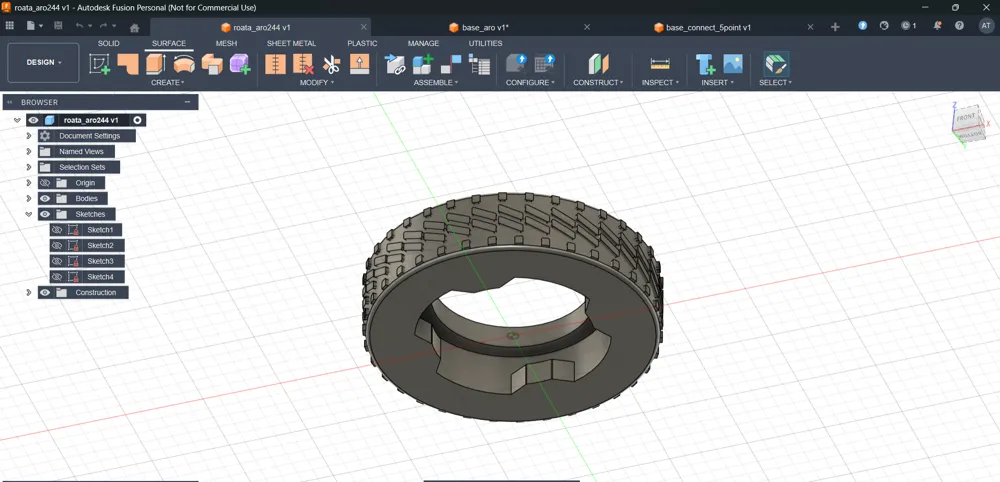Select the surface Revolve tool

click(184, 64)
